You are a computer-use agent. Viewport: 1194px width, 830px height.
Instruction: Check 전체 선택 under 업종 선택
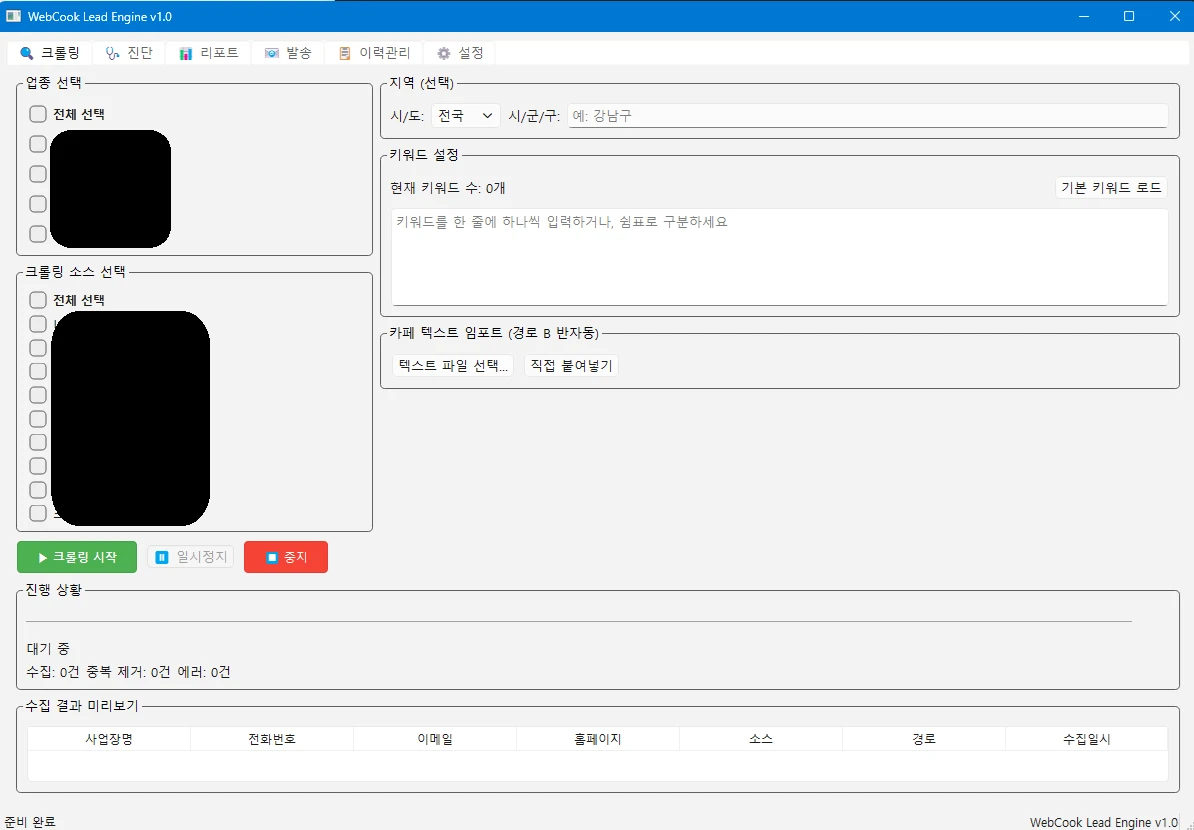67,114
